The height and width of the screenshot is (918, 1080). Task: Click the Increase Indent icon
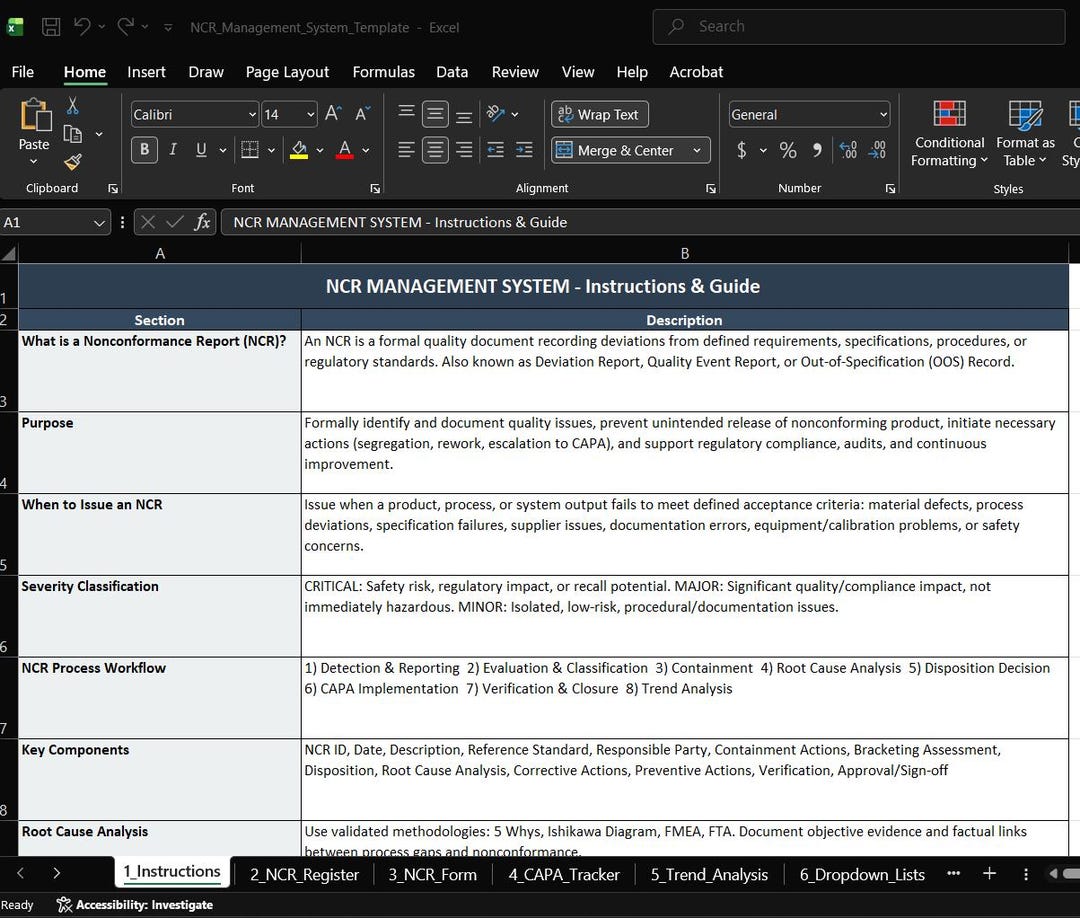coord(524,149)
